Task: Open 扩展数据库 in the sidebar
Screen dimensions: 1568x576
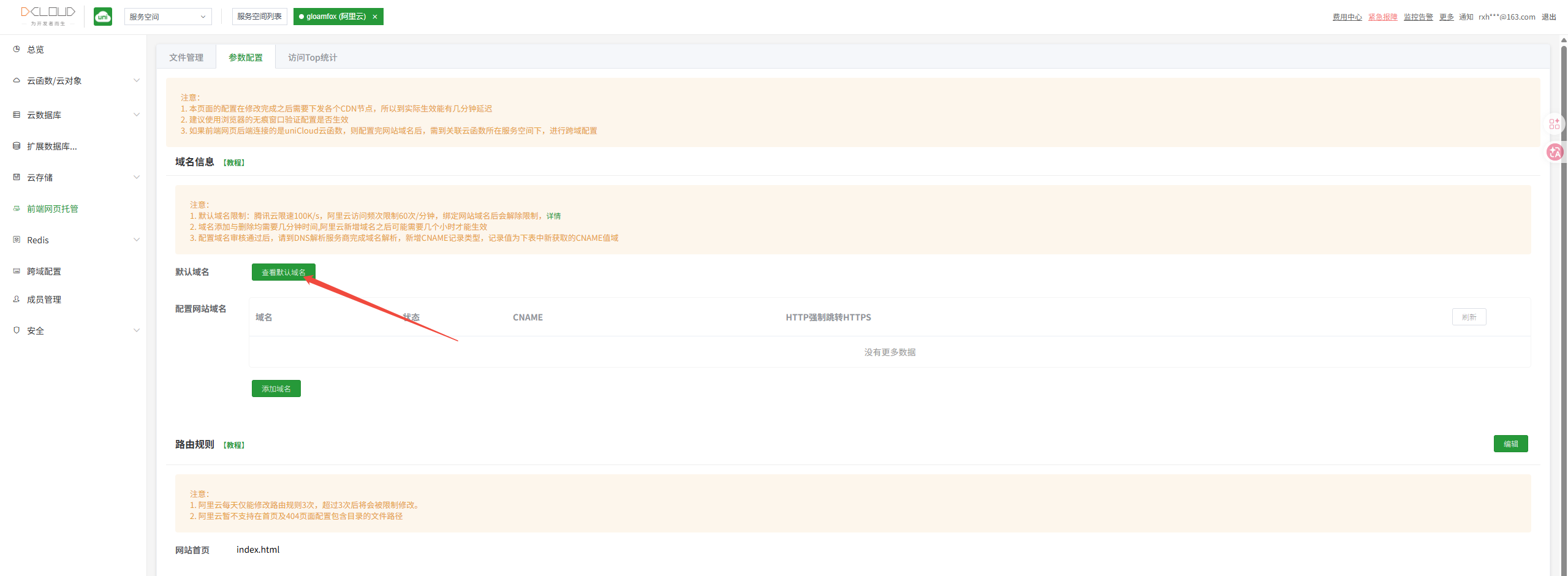Action: click(51, 146)
